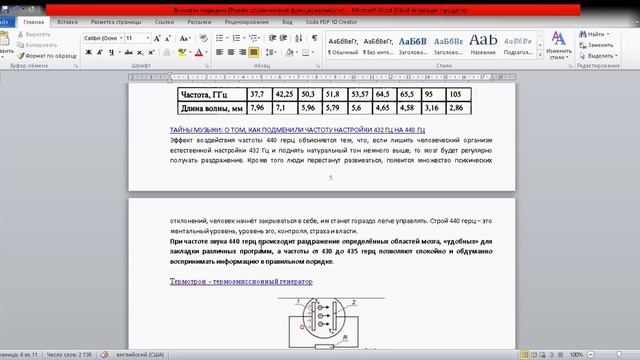Click the zoom out minus button

pos(591,355)
